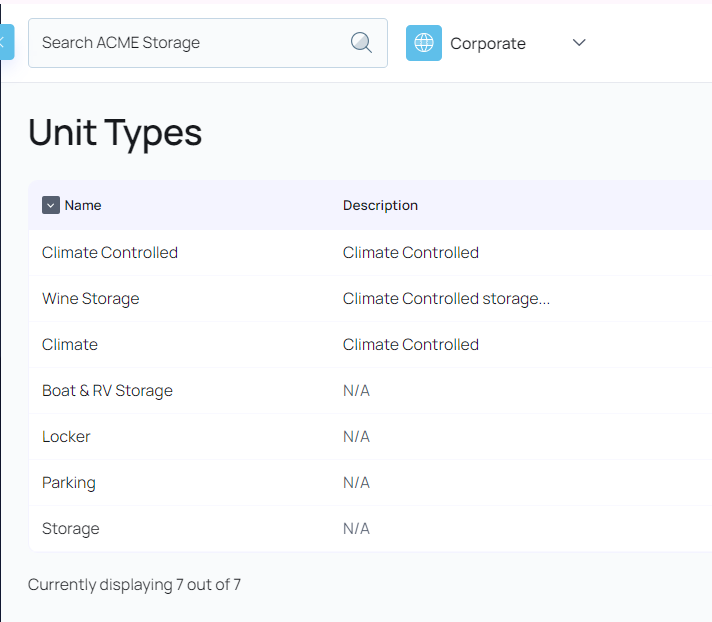The height and width of the screenshot is (622, 712).
Task: Click the 'Currently displaying 7 out of 7' text
Action: 134,585
